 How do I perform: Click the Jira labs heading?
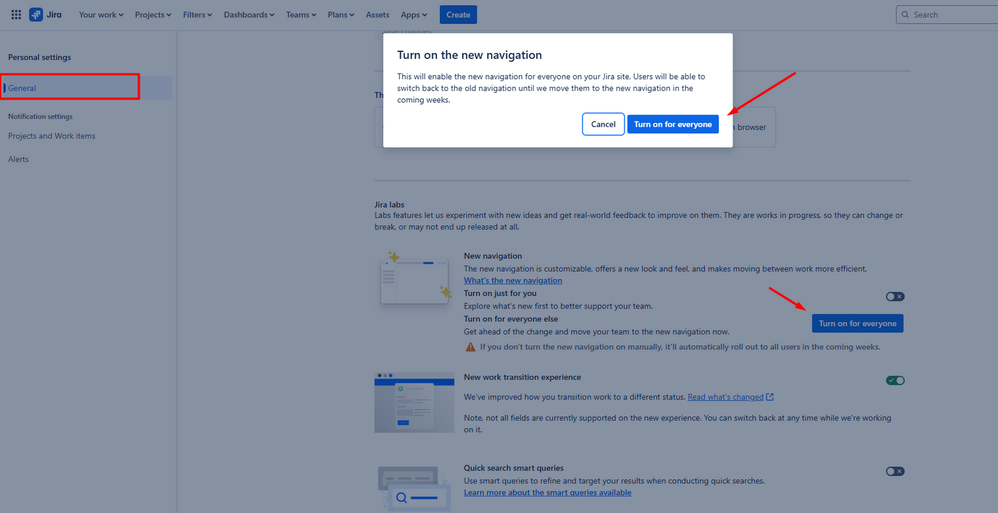click(390, 205)
